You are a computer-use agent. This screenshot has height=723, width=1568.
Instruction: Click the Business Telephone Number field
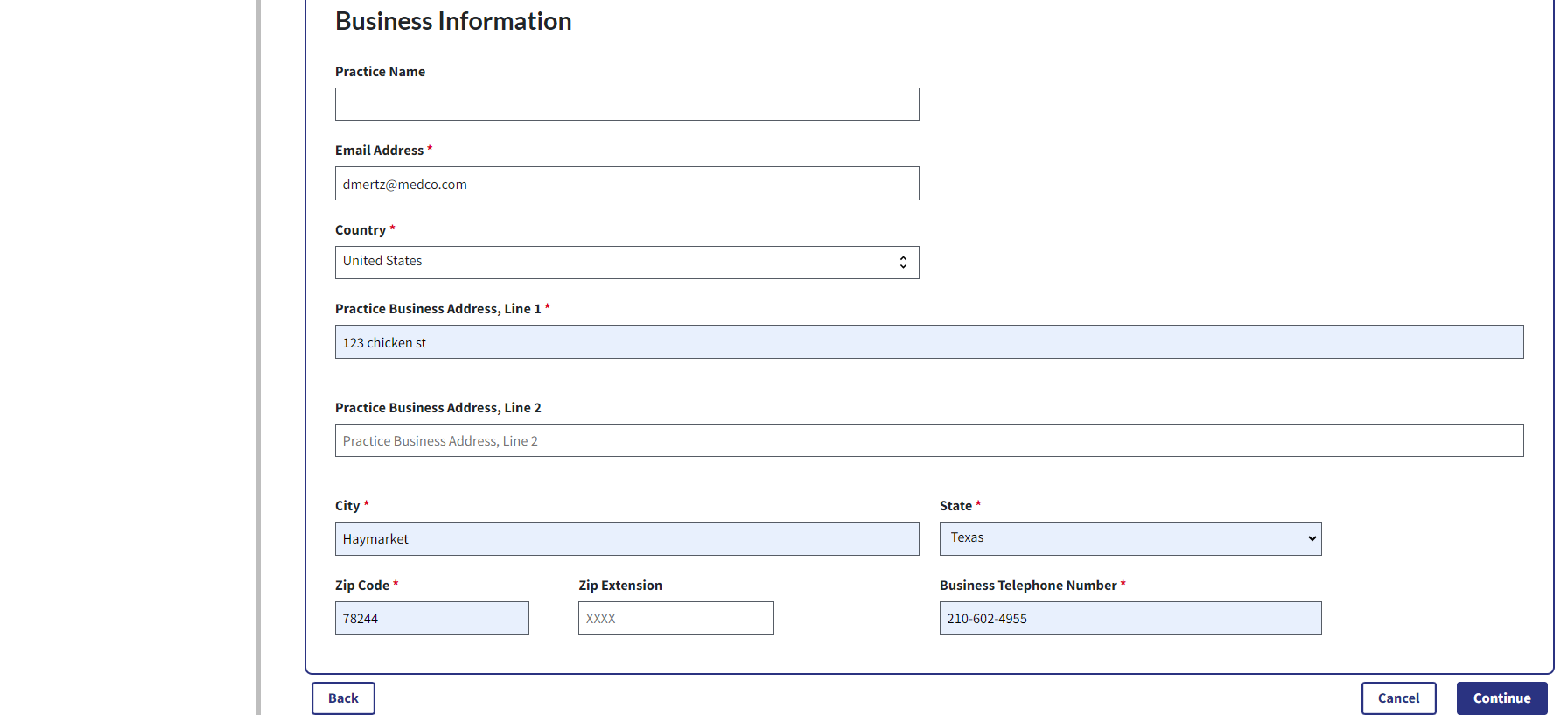click(x=1130, y=618)
